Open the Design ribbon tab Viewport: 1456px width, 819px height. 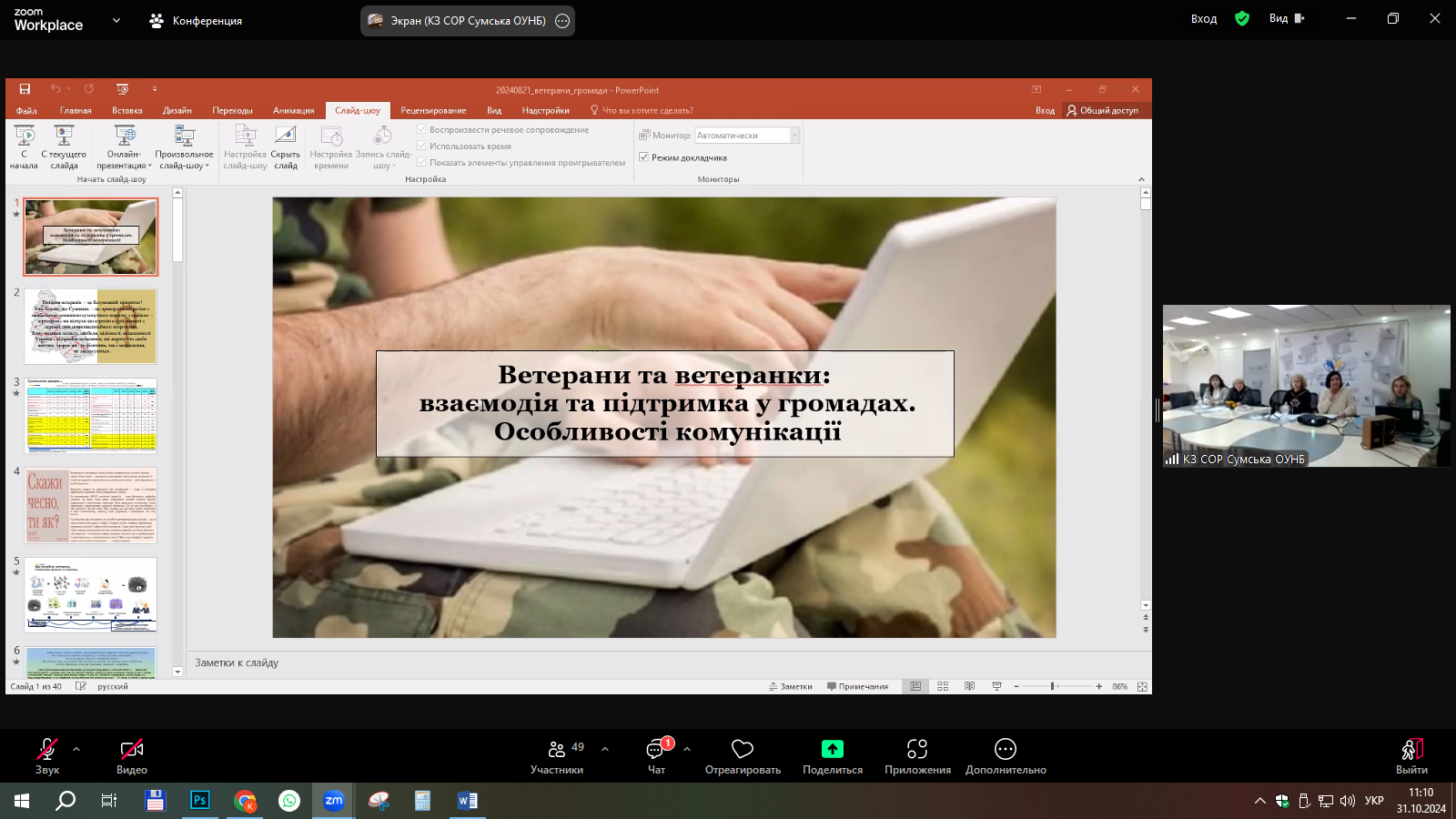(177, 110)
